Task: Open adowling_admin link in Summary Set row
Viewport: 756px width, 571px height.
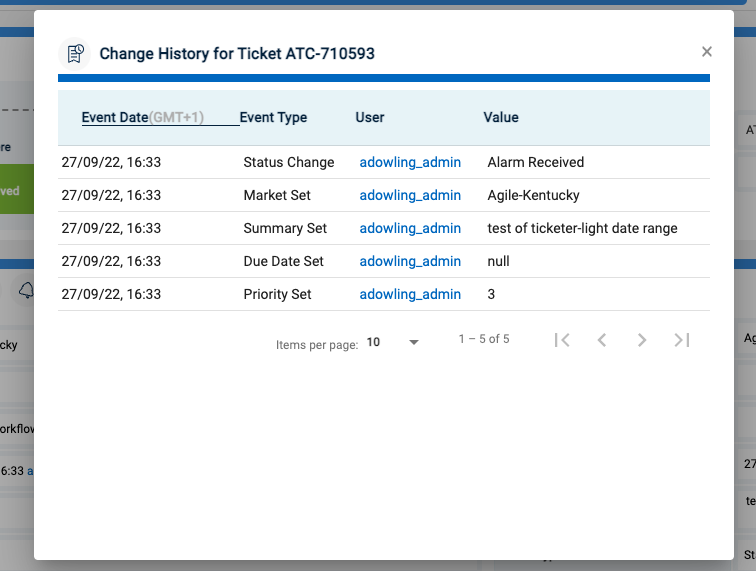Action: click(410, 228)
